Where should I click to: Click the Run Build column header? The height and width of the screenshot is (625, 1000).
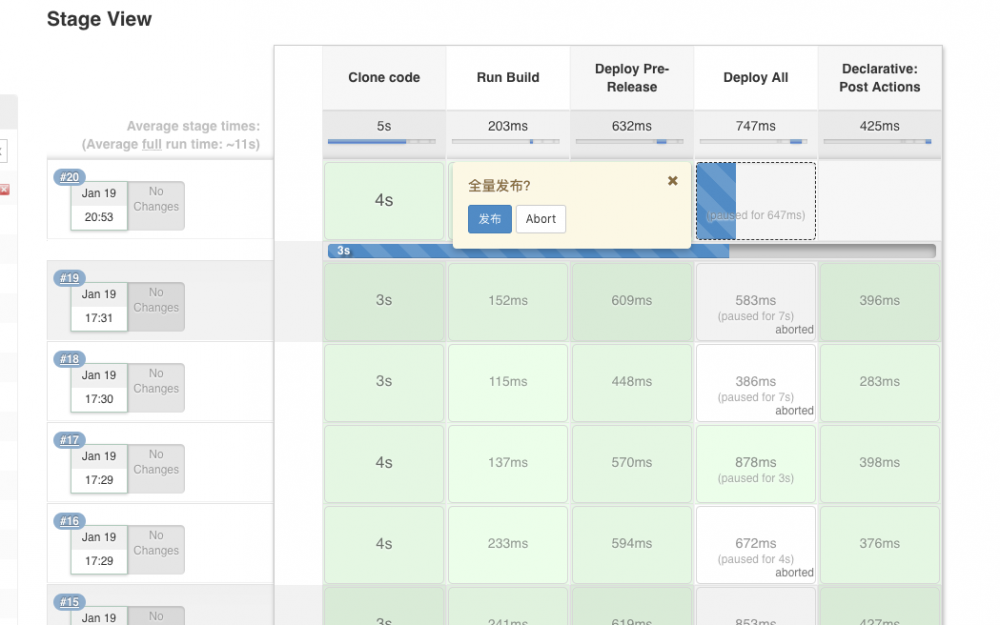pos(507,76)
